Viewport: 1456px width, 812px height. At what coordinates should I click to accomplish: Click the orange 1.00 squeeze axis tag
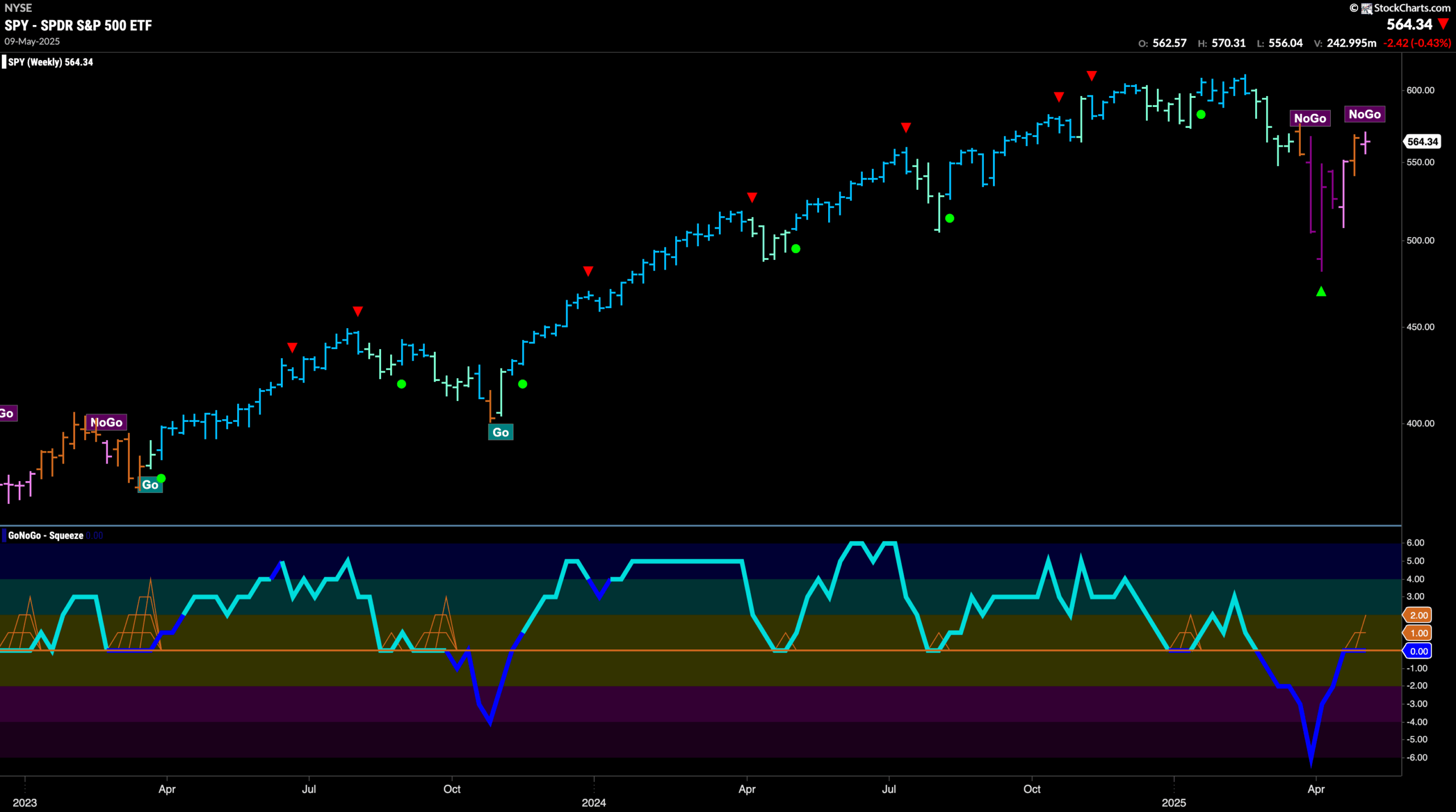[x=1418, y=633]
